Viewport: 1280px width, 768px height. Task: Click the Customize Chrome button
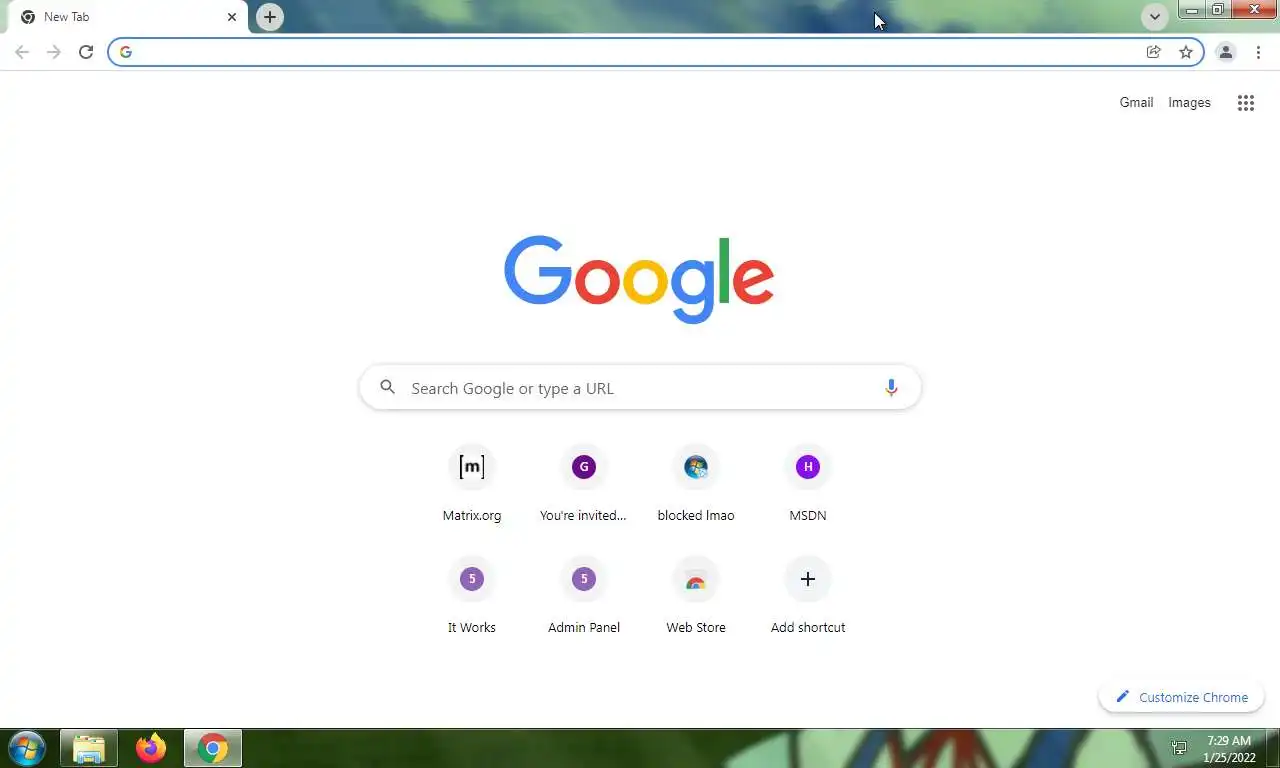1182,697
